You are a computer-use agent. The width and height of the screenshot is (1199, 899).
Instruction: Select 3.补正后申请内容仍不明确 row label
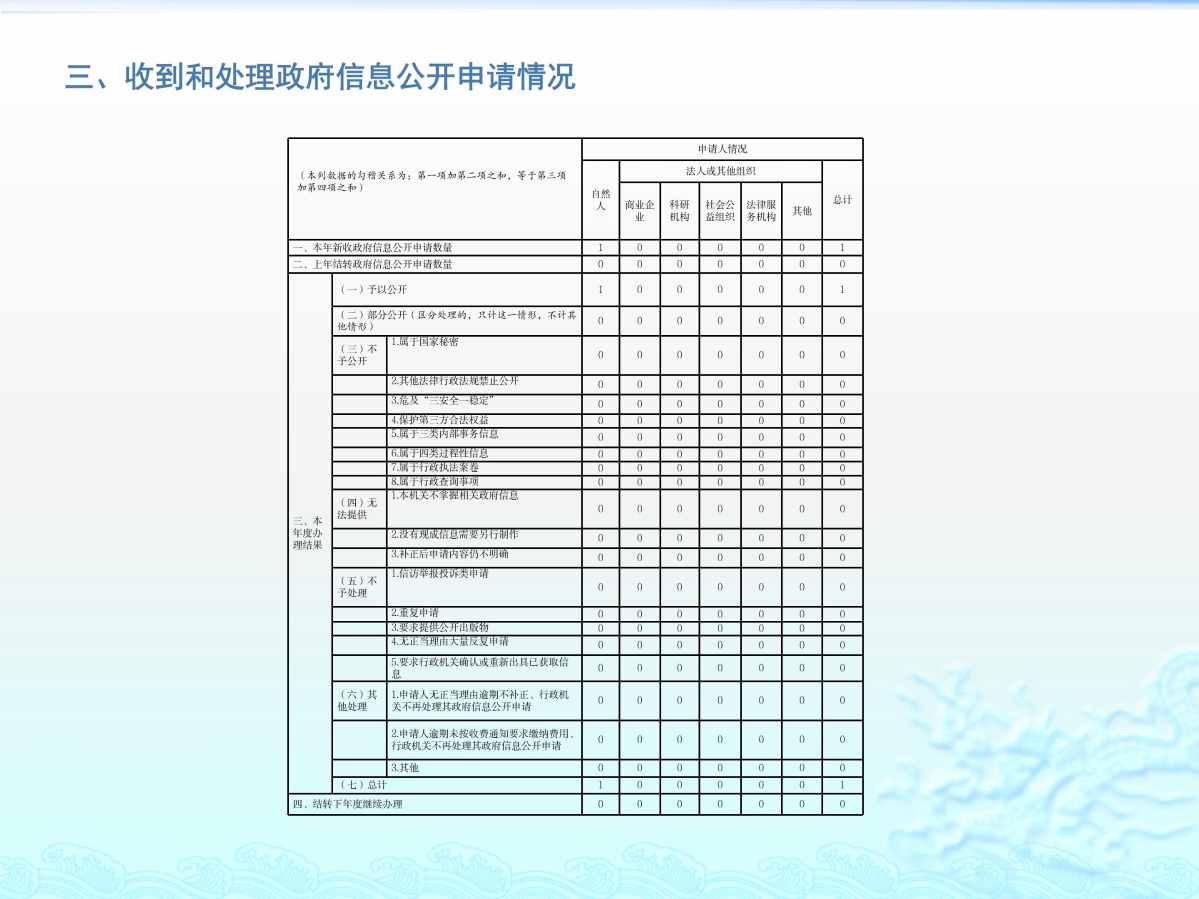(x=484, y=557)
